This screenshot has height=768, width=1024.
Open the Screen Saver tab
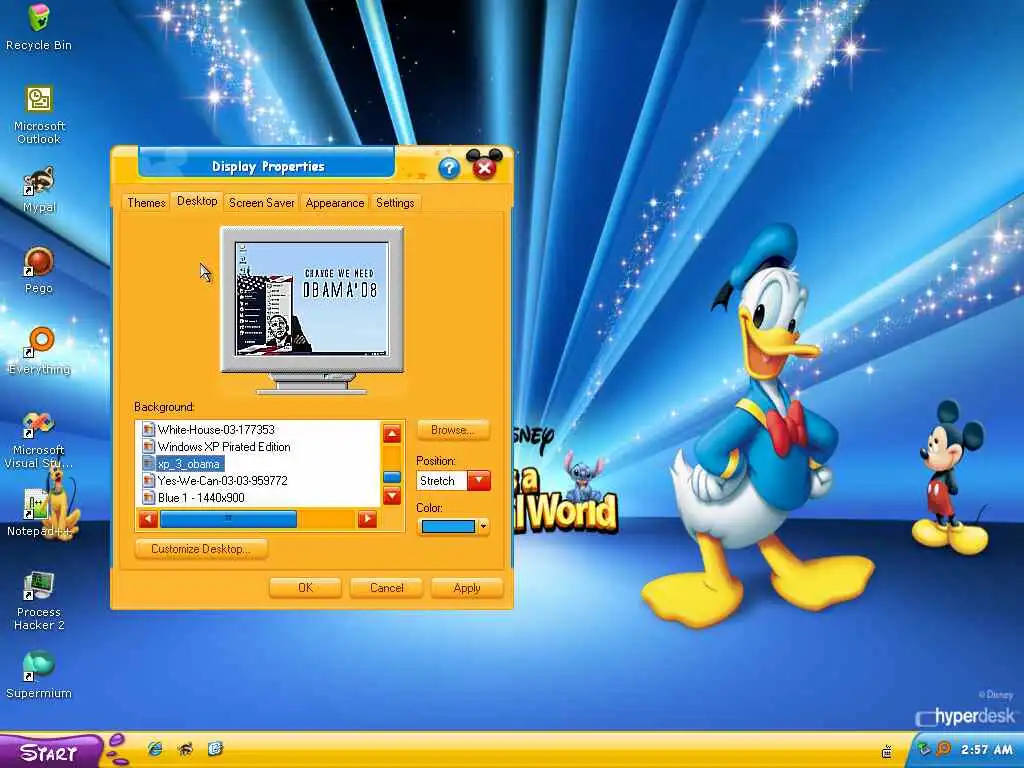pos(261,202)
